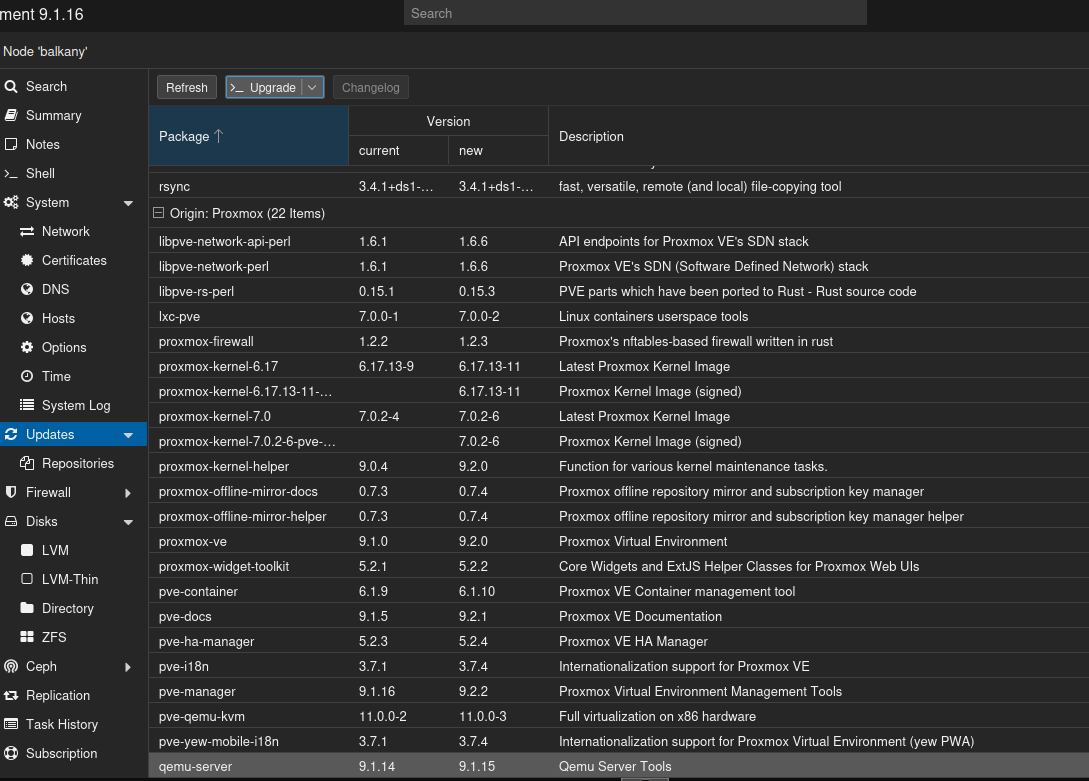Select the pve-docs package row
The height and width of the screenshot is (781, 1089).
(x=619, y=616)
